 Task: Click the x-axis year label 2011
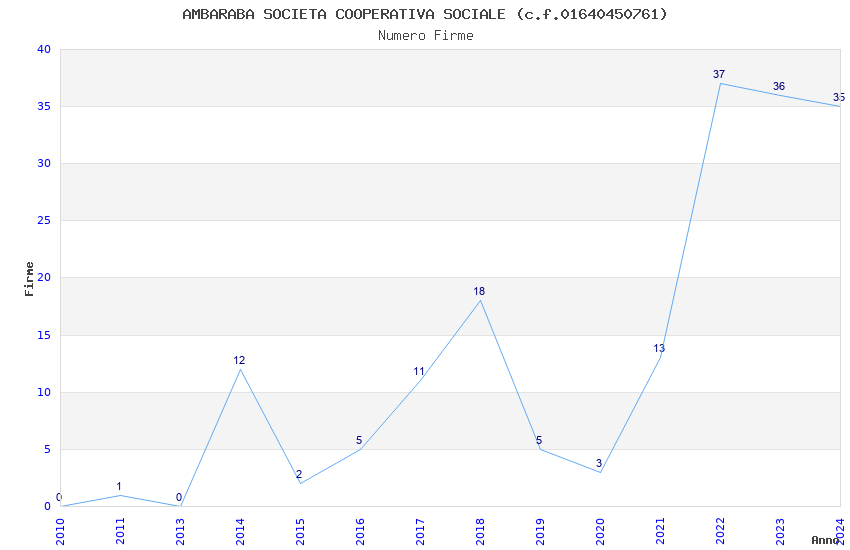(x=120, y=532)
